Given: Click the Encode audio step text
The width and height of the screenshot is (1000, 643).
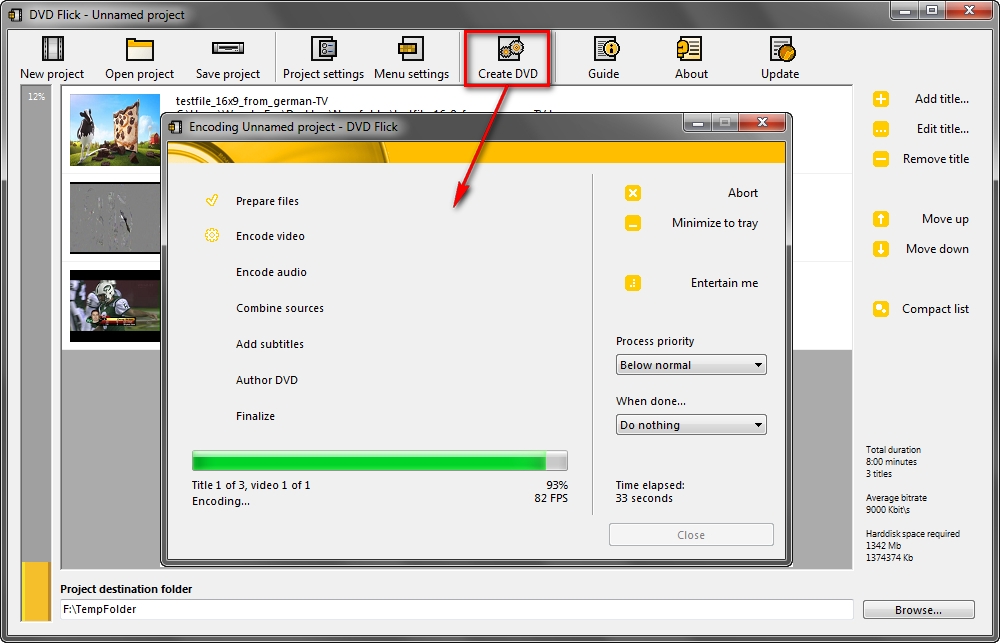Looking at the screenshot, I should click(x=271, y=272).
